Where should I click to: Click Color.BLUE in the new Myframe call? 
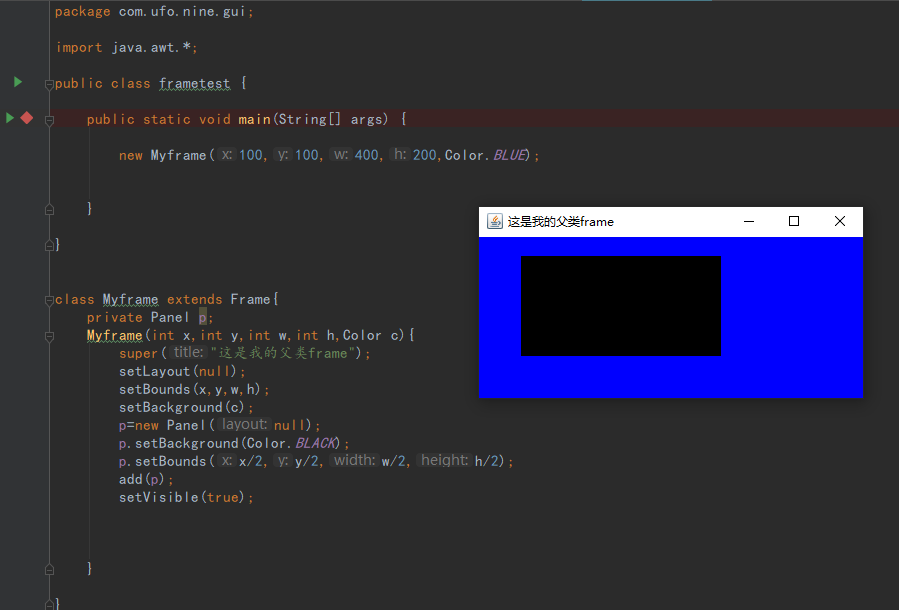pos(486,155)
